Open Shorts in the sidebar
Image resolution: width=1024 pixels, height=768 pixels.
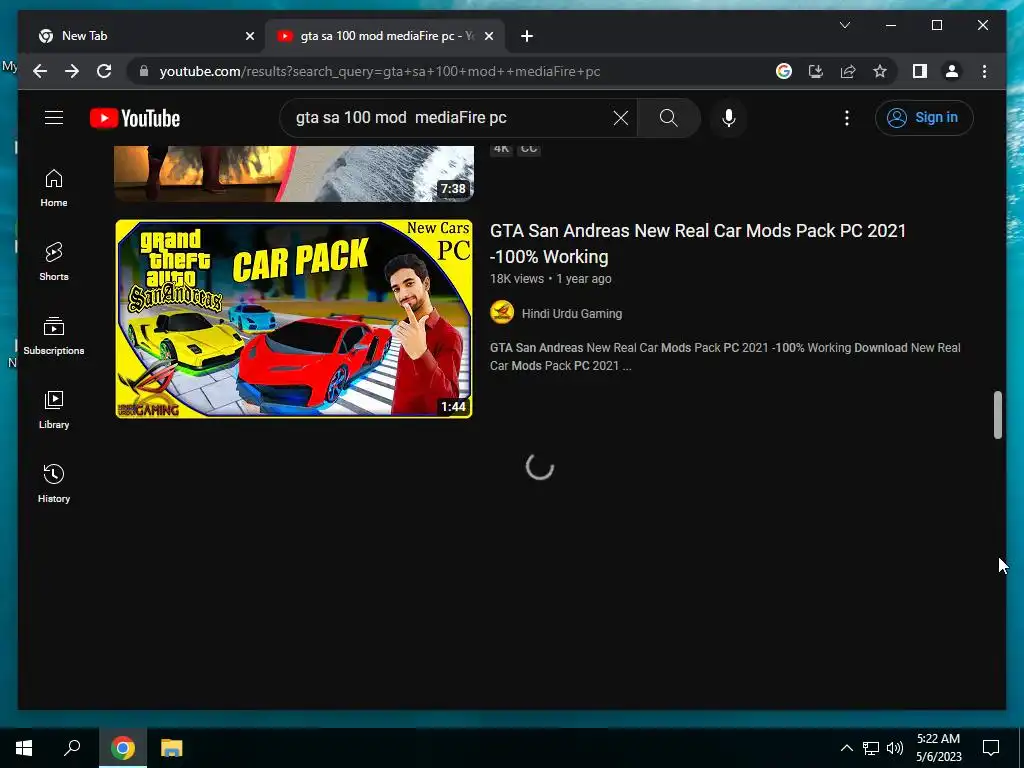coord(54,262)
